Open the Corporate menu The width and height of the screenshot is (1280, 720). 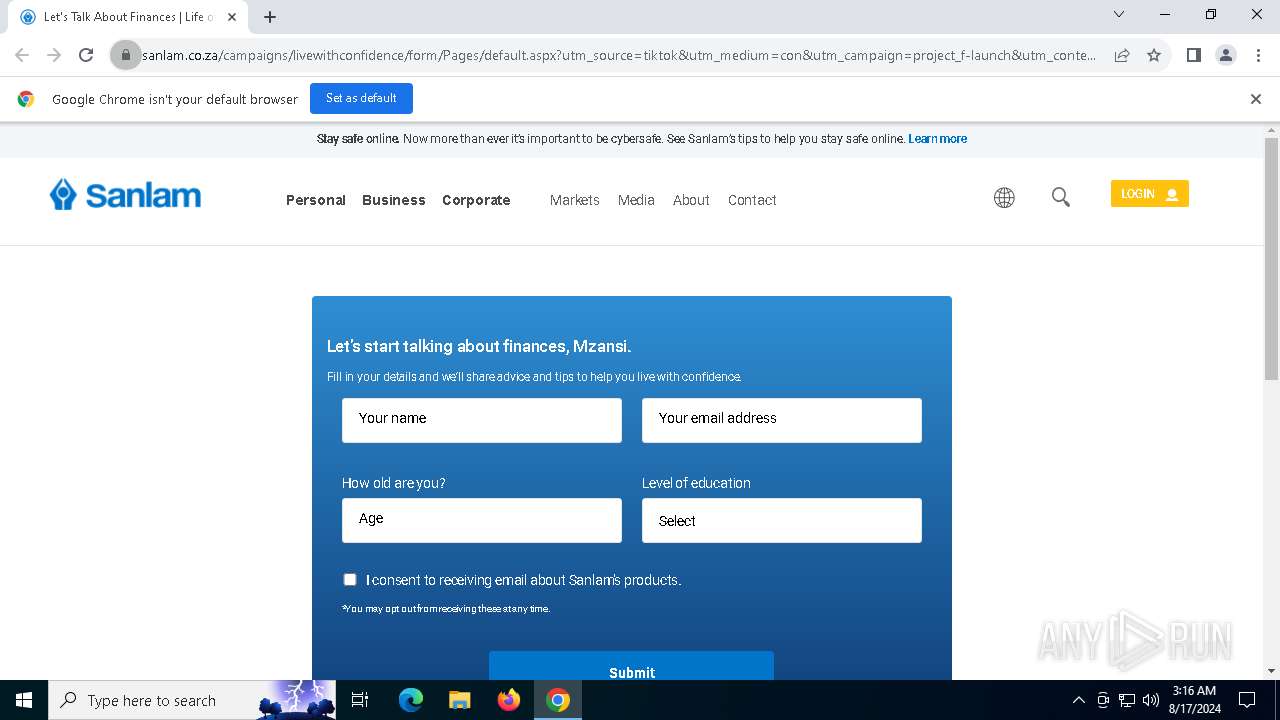pyautogui.click(x=476, y=200)
